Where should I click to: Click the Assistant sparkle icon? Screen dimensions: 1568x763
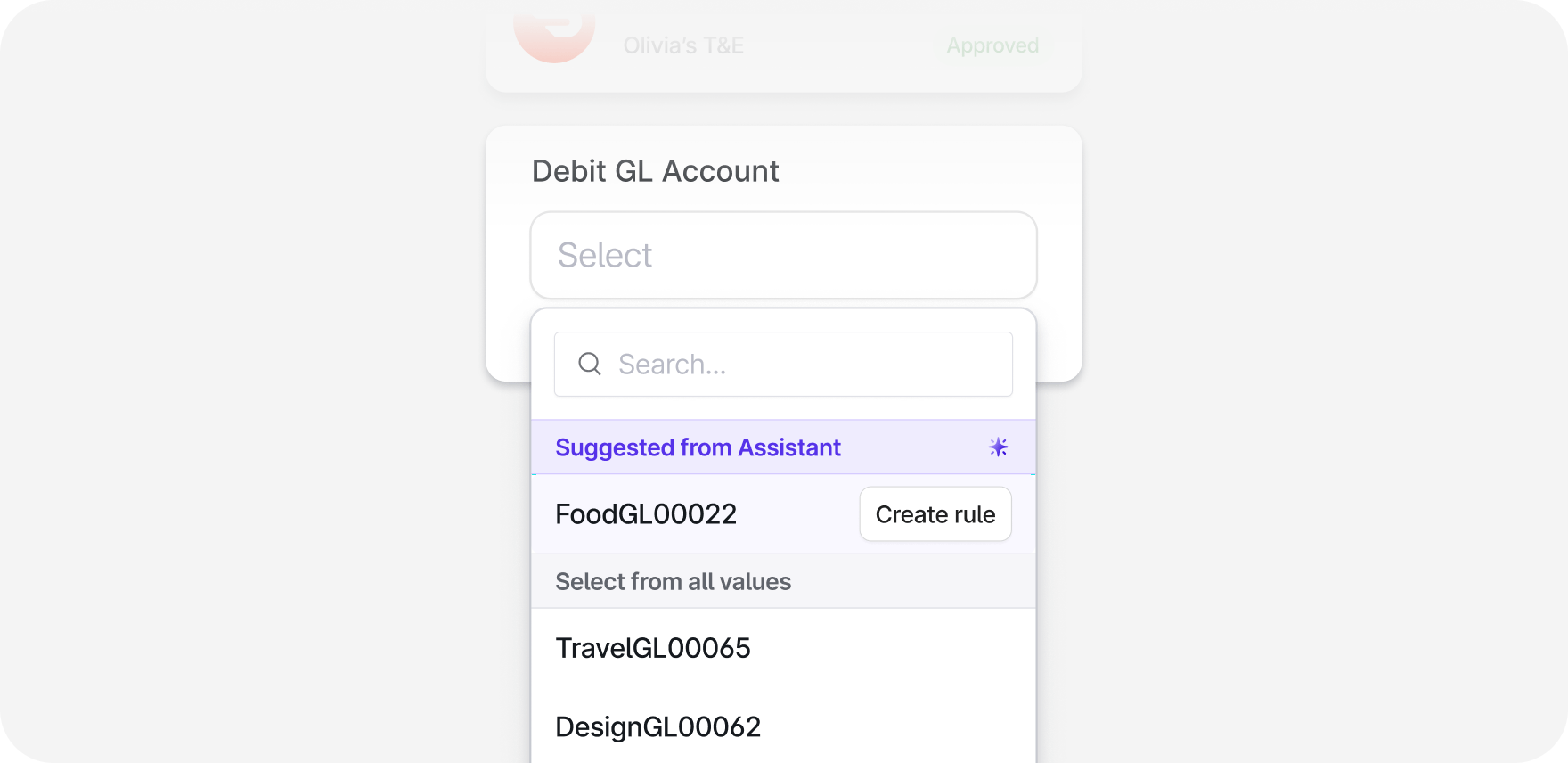(x=998, y=447)
